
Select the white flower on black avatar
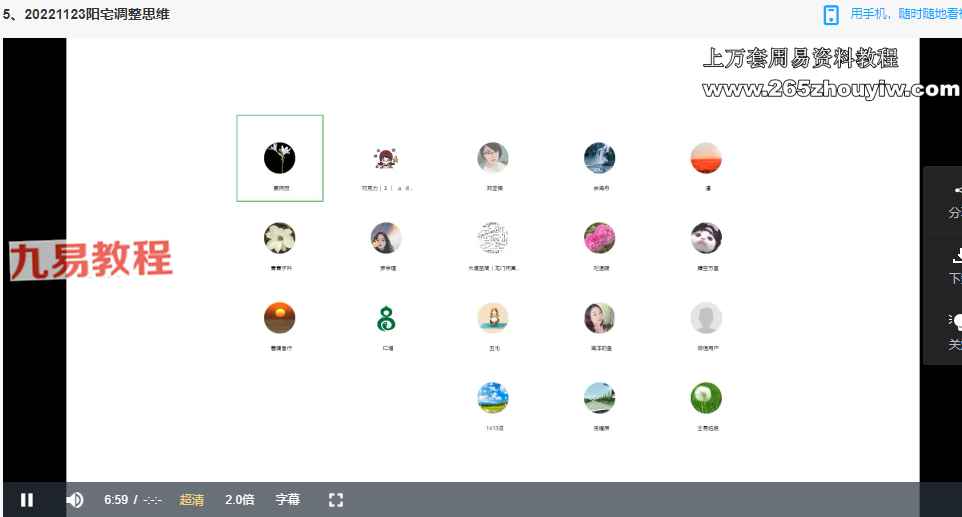(x=280, y=158)
